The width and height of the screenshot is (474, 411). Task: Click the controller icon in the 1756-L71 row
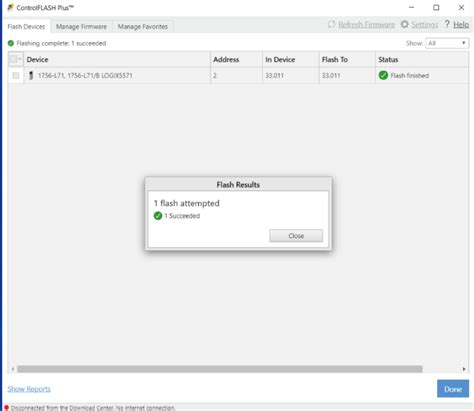pyautogui.click(x=31, y=75)
